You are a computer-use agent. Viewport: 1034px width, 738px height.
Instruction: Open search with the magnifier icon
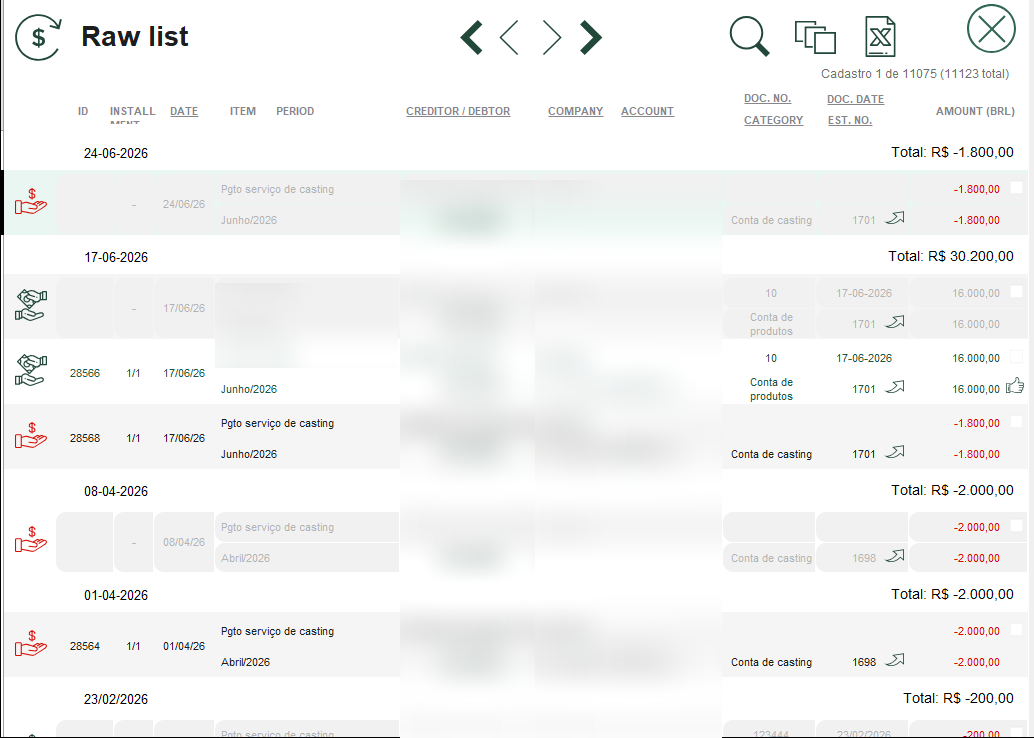tap(750, 36)
